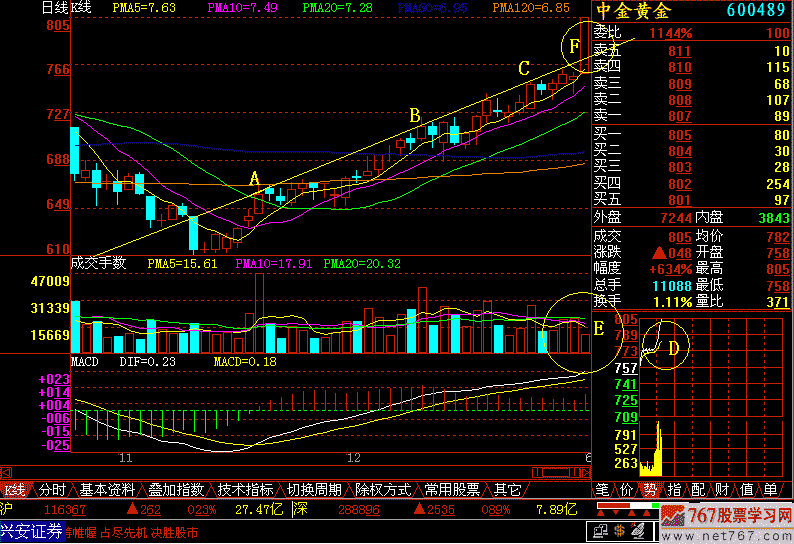Click the satellite dish icon
The width and height of the screenshot is (794, 544).
638,530
